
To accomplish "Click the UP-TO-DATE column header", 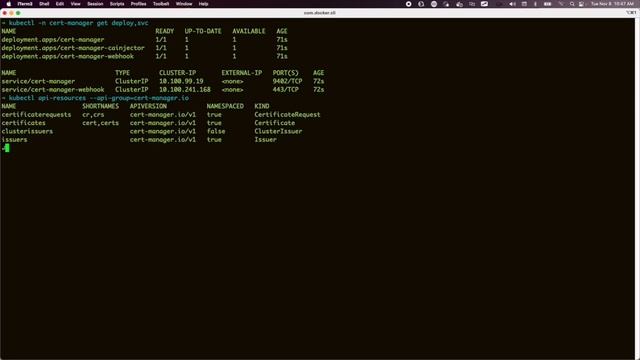I will (x=203, y=31).
